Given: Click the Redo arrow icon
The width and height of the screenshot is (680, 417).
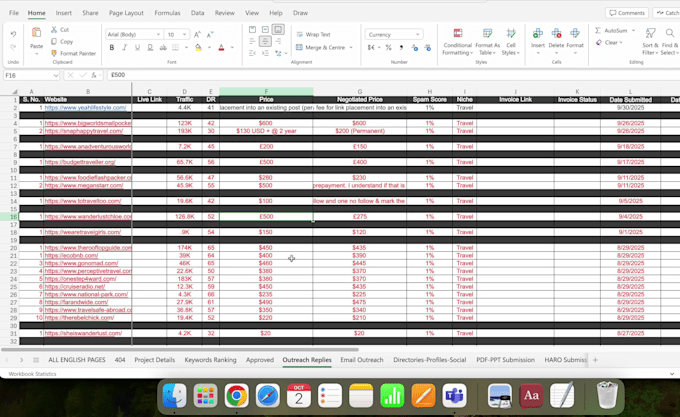Looking at the screenshot, I should 13,47.
